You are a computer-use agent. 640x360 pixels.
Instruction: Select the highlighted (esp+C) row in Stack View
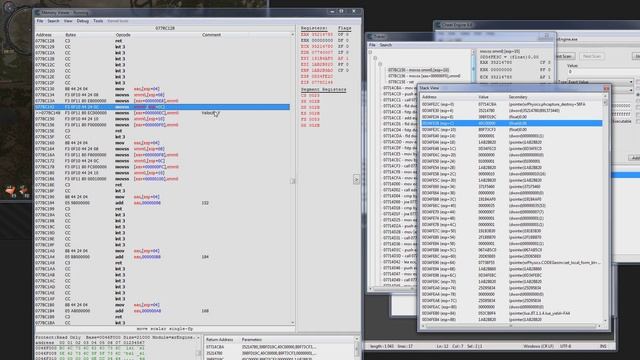click(511, 123)
